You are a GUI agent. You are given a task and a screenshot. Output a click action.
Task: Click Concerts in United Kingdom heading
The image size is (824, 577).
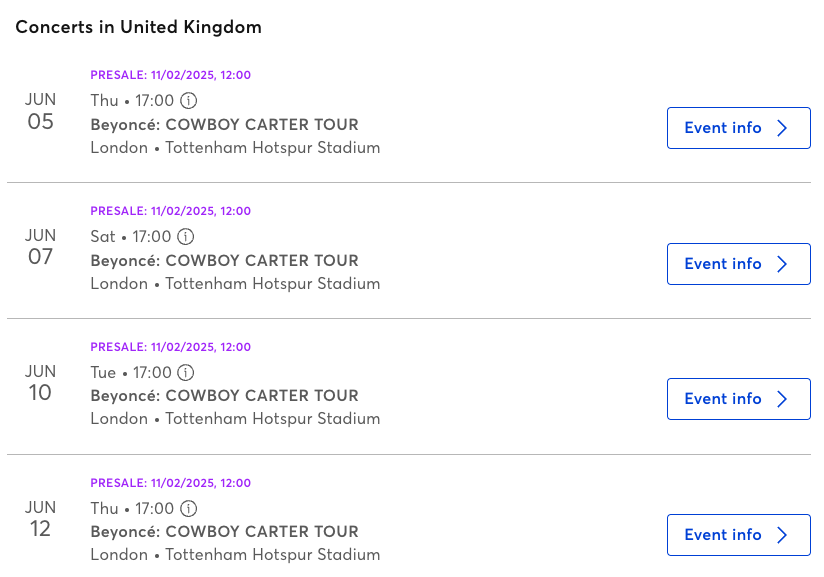tap(138, 27)
